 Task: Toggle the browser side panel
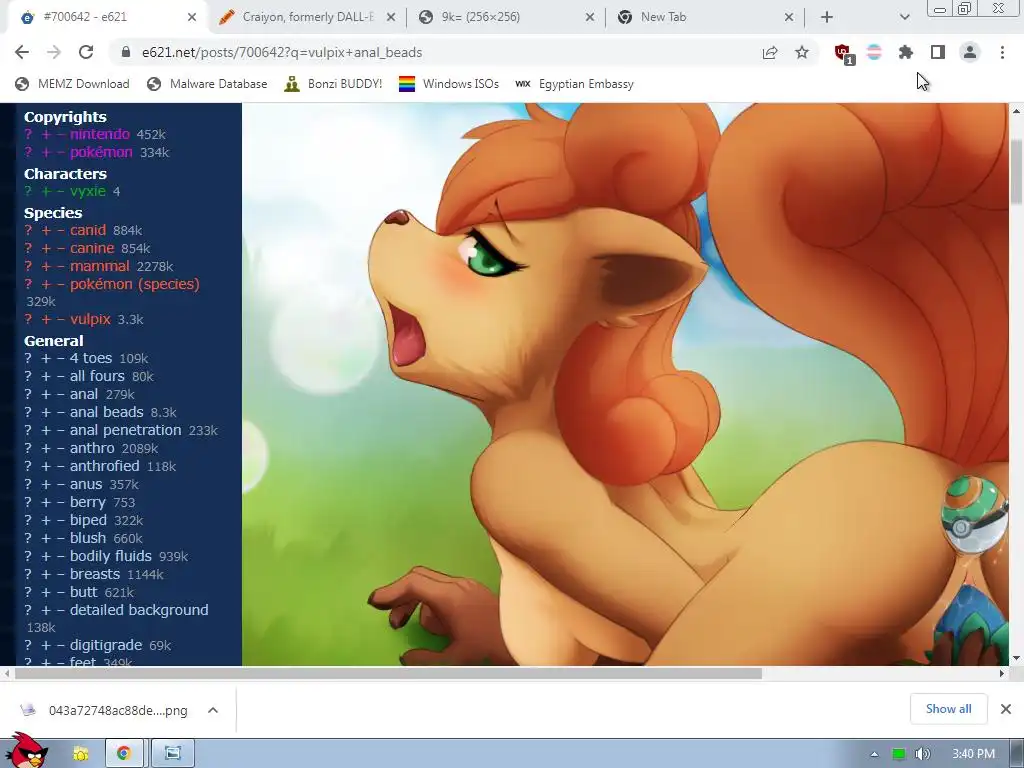937,52
